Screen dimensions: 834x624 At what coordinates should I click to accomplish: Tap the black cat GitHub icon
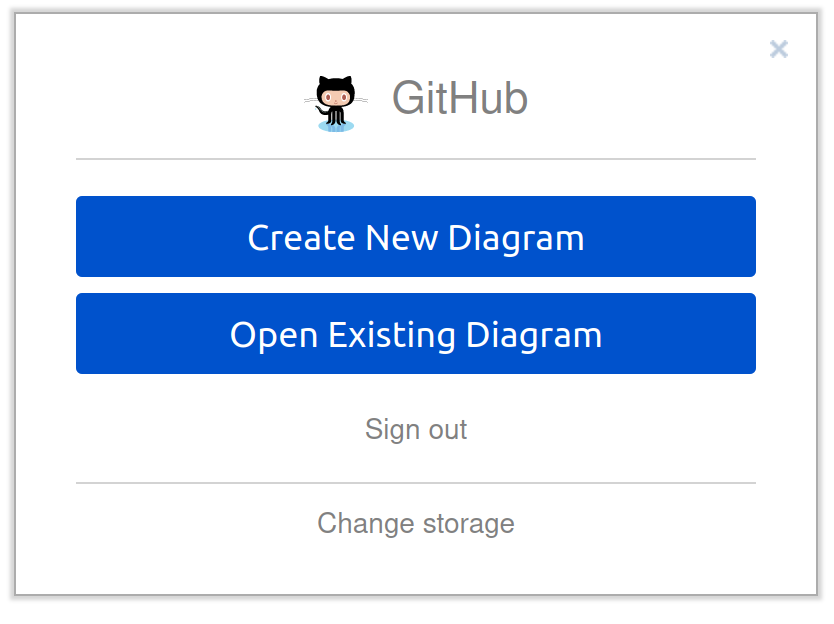point(336,103)
